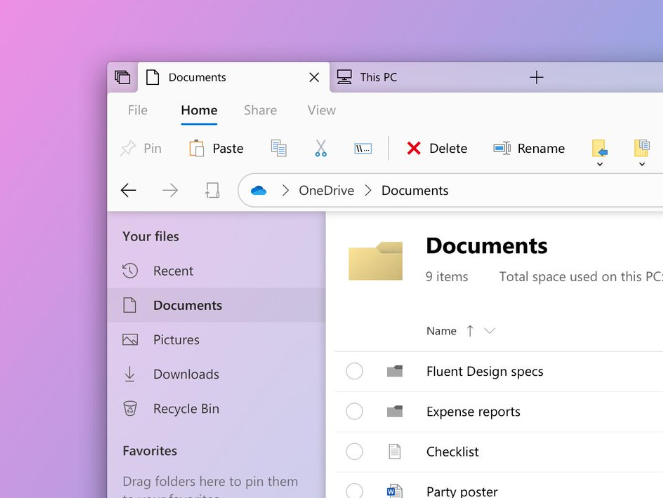Select the Party poster checkbox circle
This screenshot has width=663, height=498.
click(354, 491)
